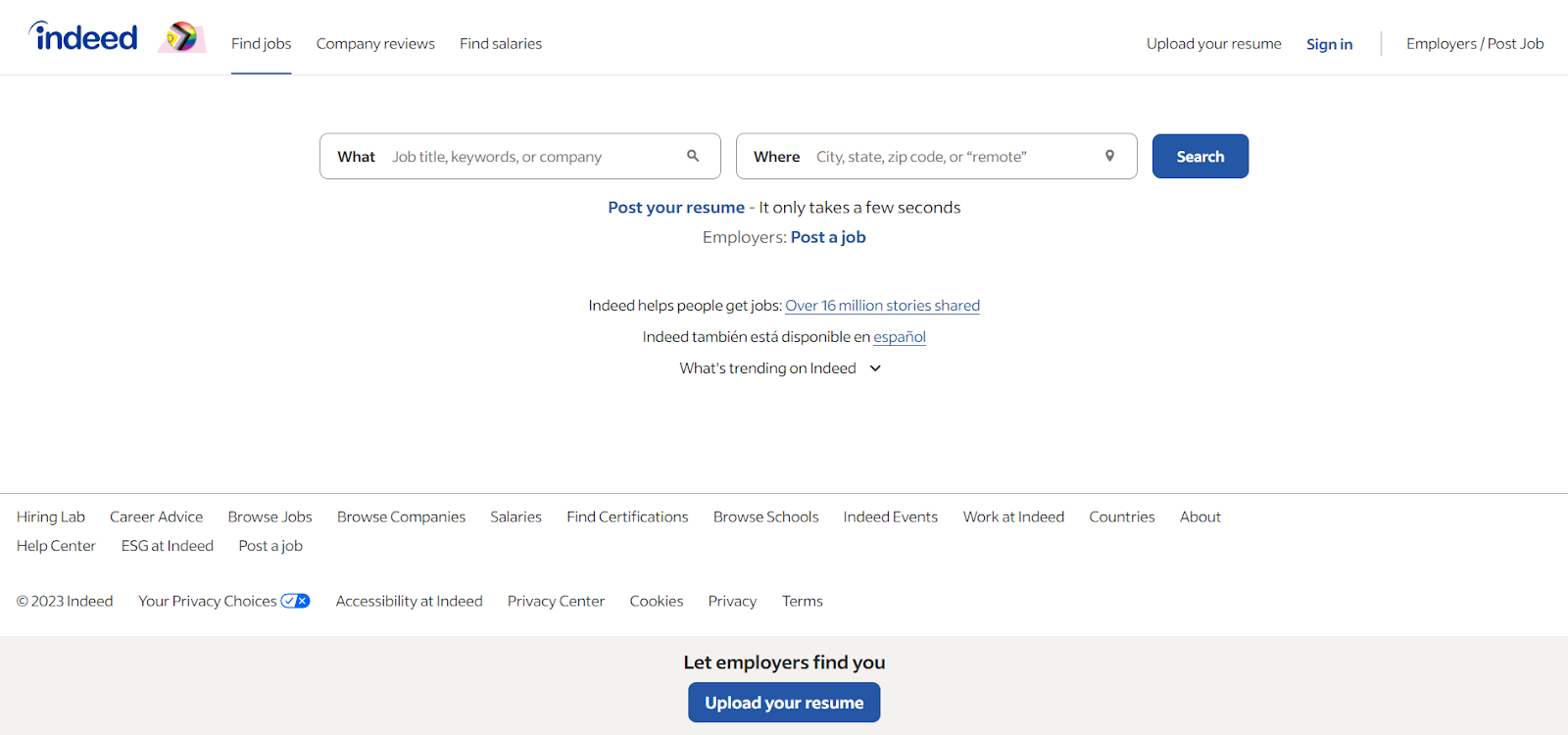The image size is (1568, 735).
Task: Click the pride flag icon beside logo
Action: [182, 37]
